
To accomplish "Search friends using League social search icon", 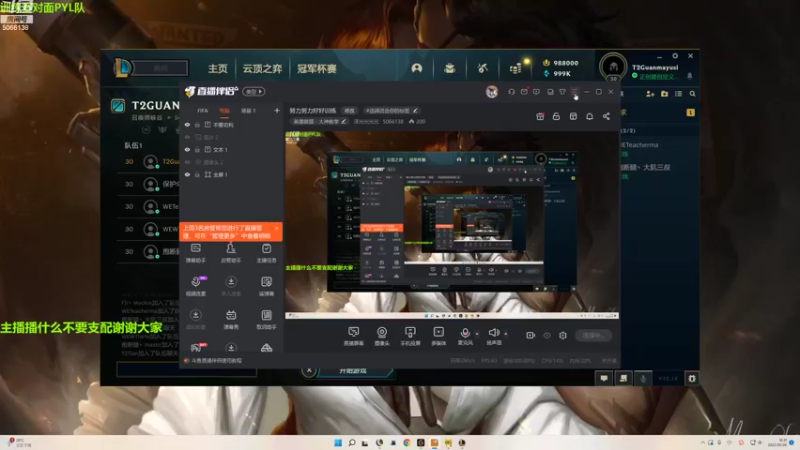I will pos(692,94).
